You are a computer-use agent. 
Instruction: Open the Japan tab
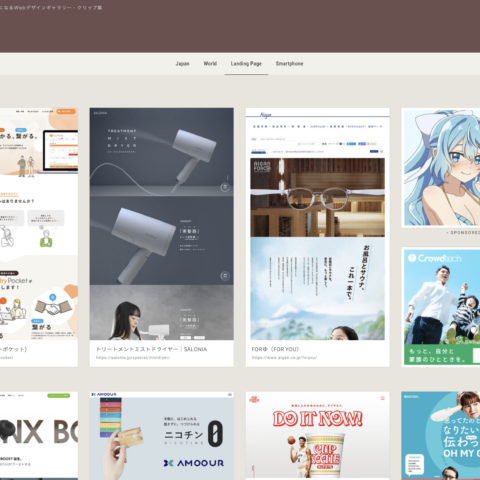182,64
